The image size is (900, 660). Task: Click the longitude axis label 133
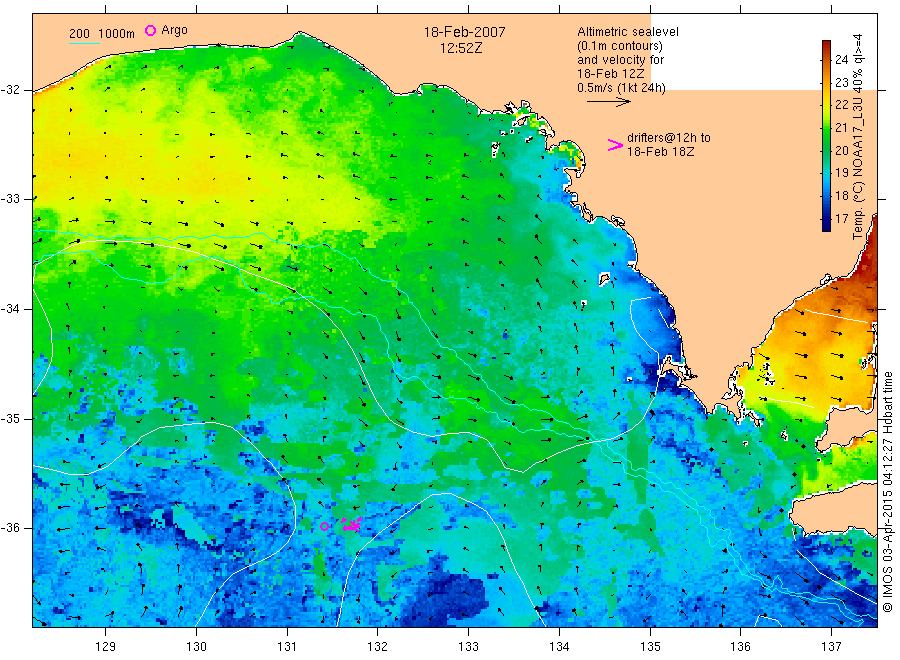(468, 647)
